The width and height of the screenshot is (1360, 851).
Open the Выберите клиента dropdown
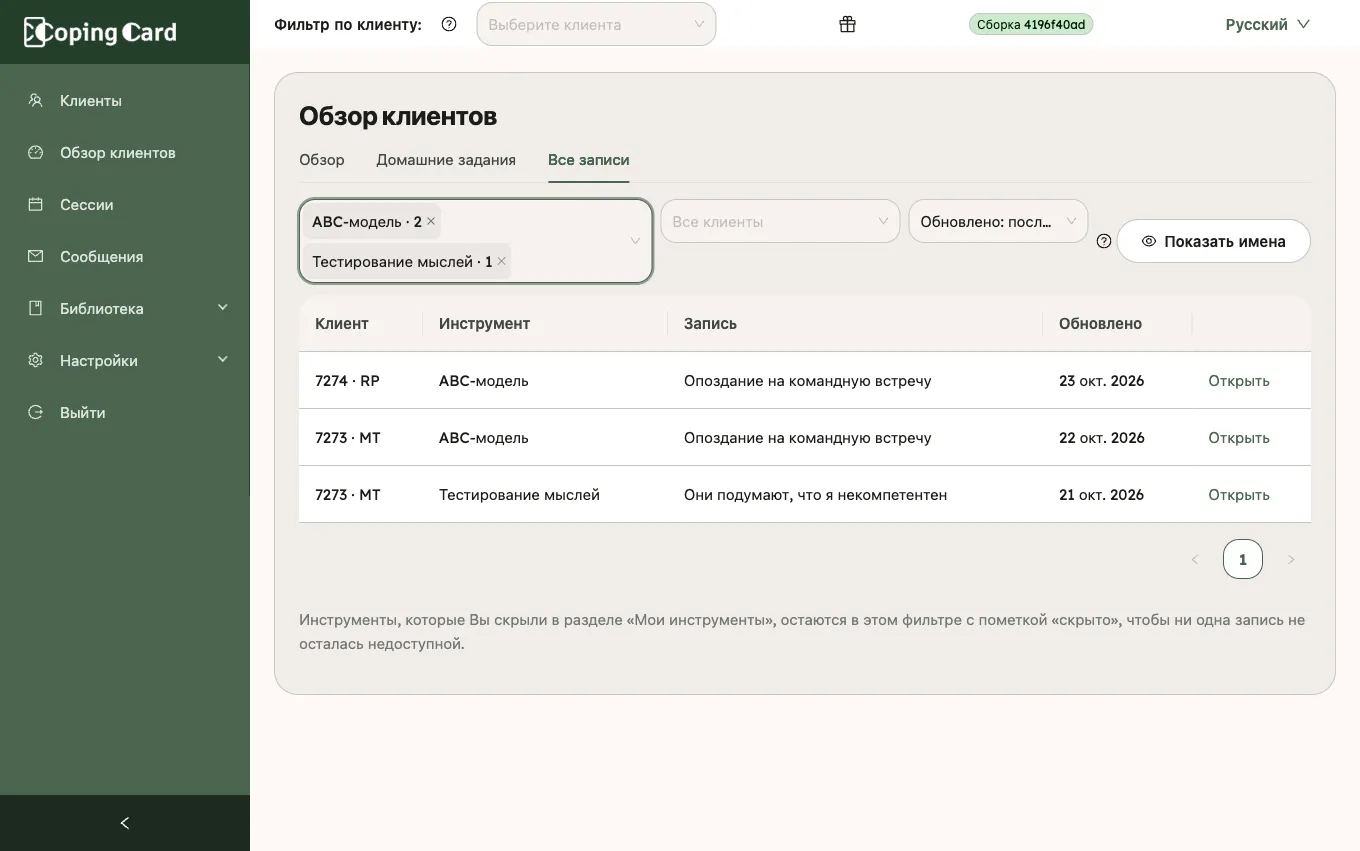tap(596, 24)
